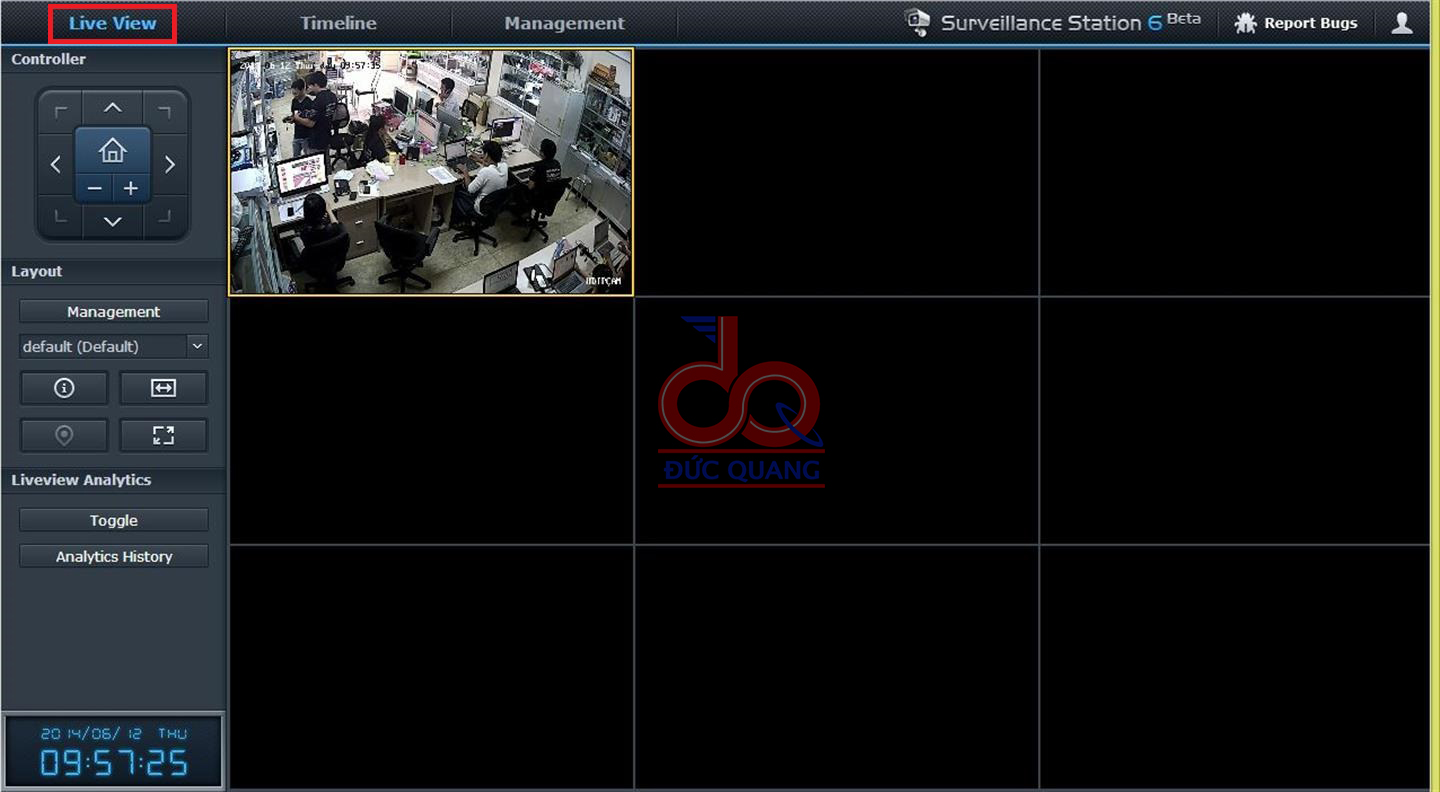Screen dimensions: 1440x792
Task: Click the Report Bugs button
Action: click(x=1297, y=23)
